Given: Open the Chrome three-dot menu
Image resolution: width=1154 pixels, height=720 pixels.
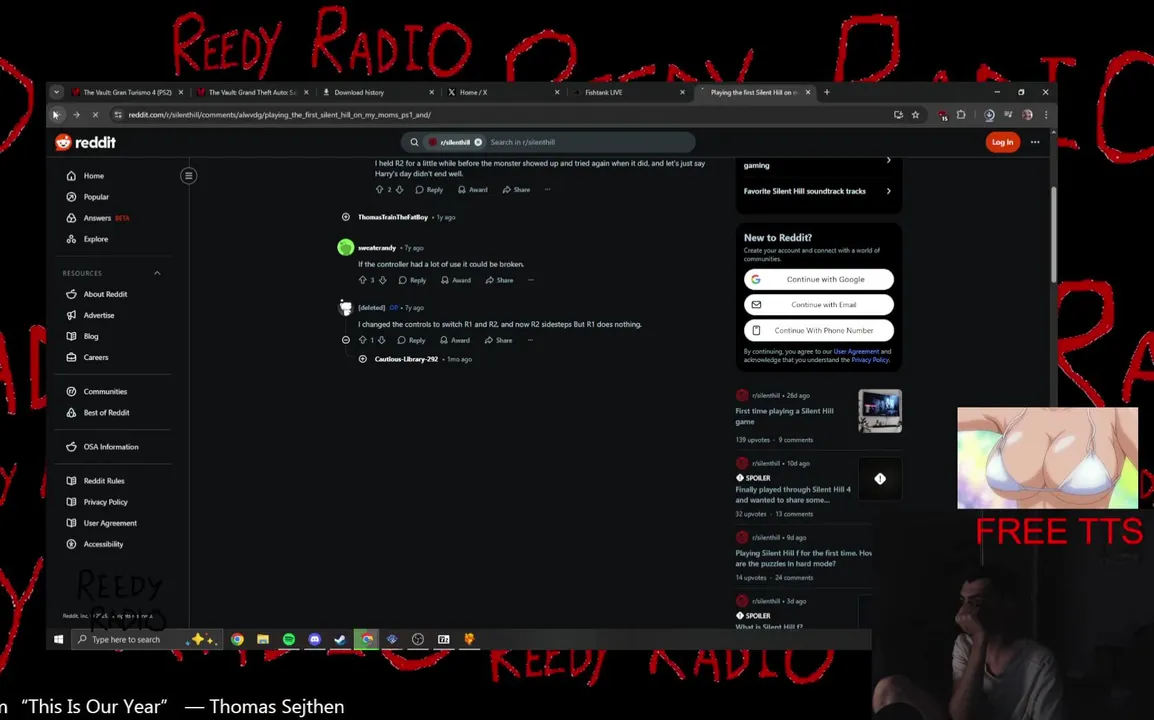Looking at the screenshot, I should tap(1046, 115).
